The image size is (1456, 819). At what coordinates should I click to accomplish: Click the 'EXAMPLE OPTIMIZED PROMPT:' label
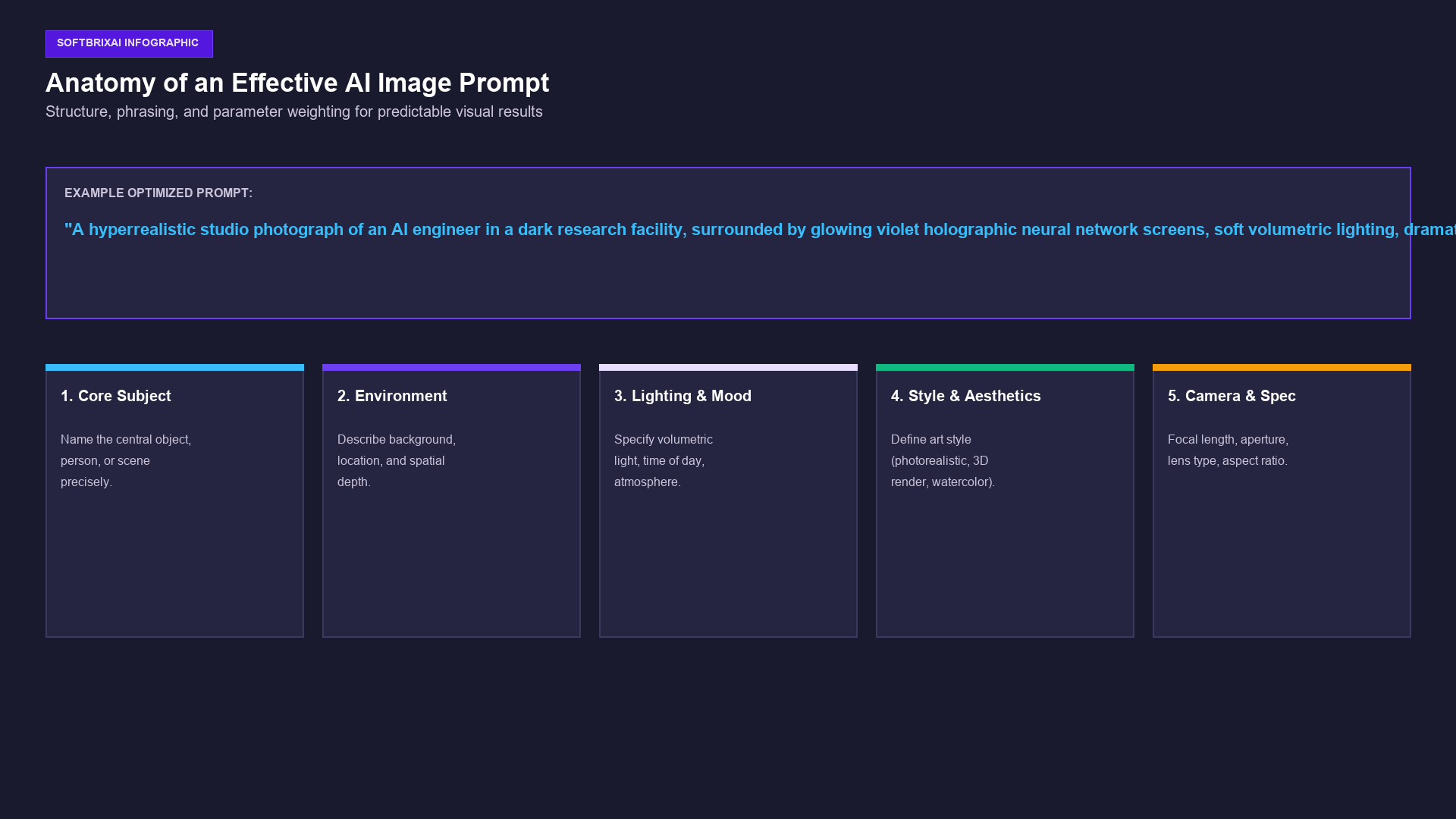(x=158, y=193)
